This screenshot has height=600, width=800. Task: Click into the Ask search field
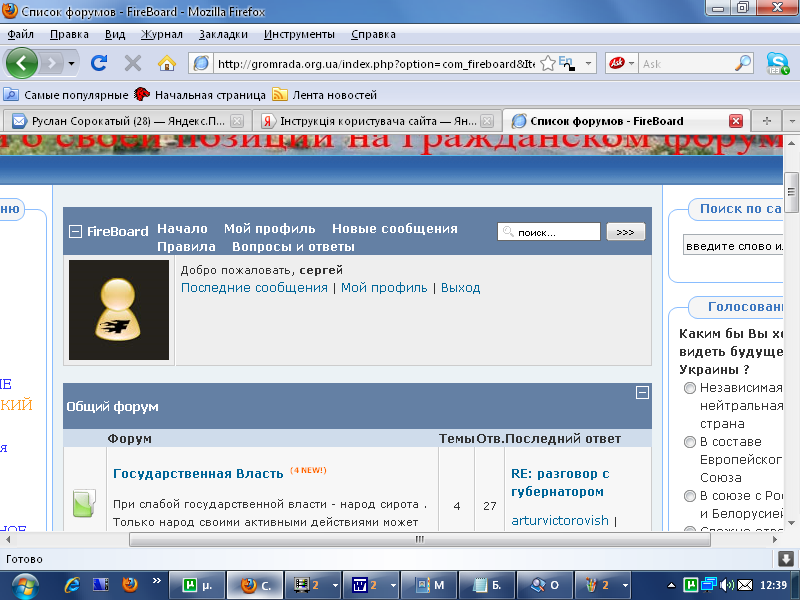(686, 63)
